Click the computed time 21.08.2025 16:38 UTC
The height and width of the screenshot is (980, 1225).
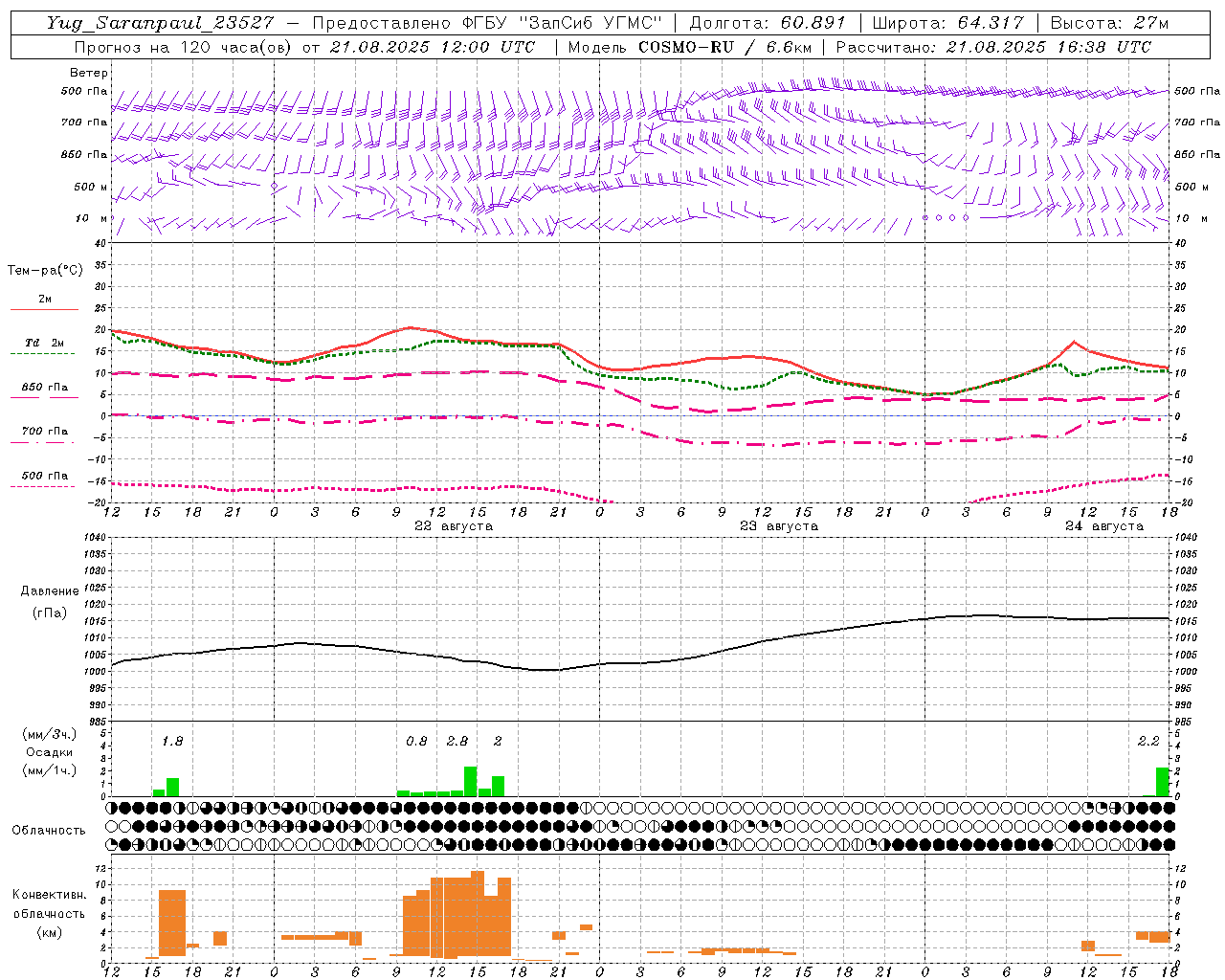pos(1049,47)
